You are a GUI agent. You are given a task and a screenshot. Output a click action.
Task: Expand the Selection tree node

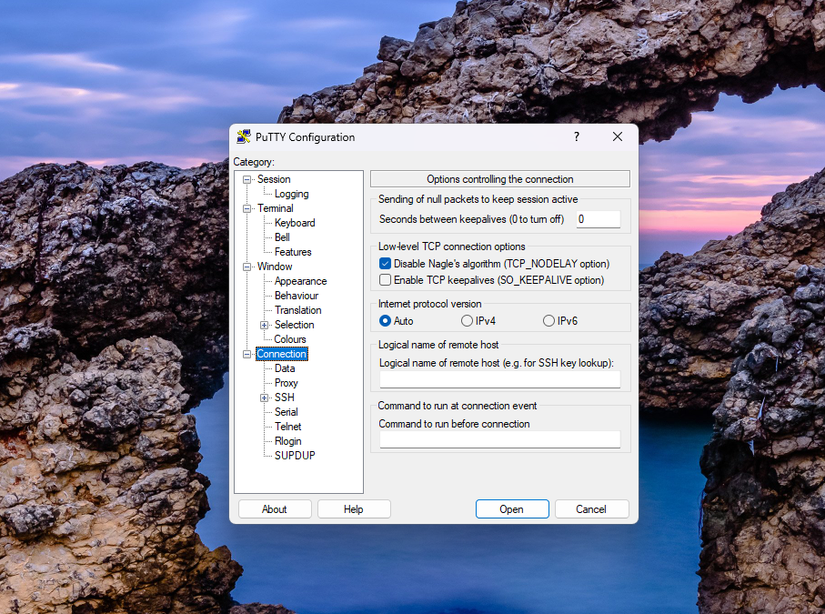click(x=264, y=325)
